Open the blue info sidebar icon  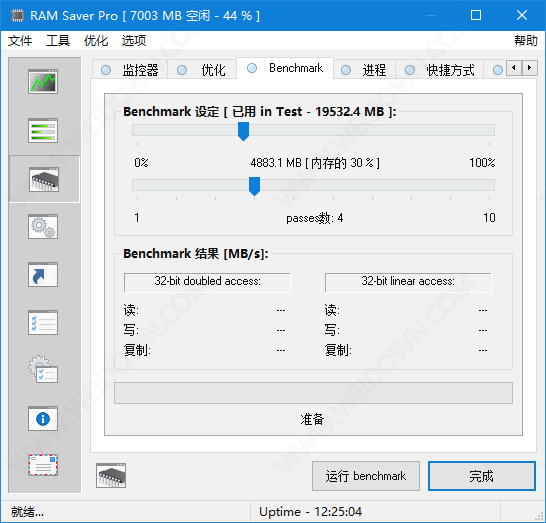click(43, 419)
